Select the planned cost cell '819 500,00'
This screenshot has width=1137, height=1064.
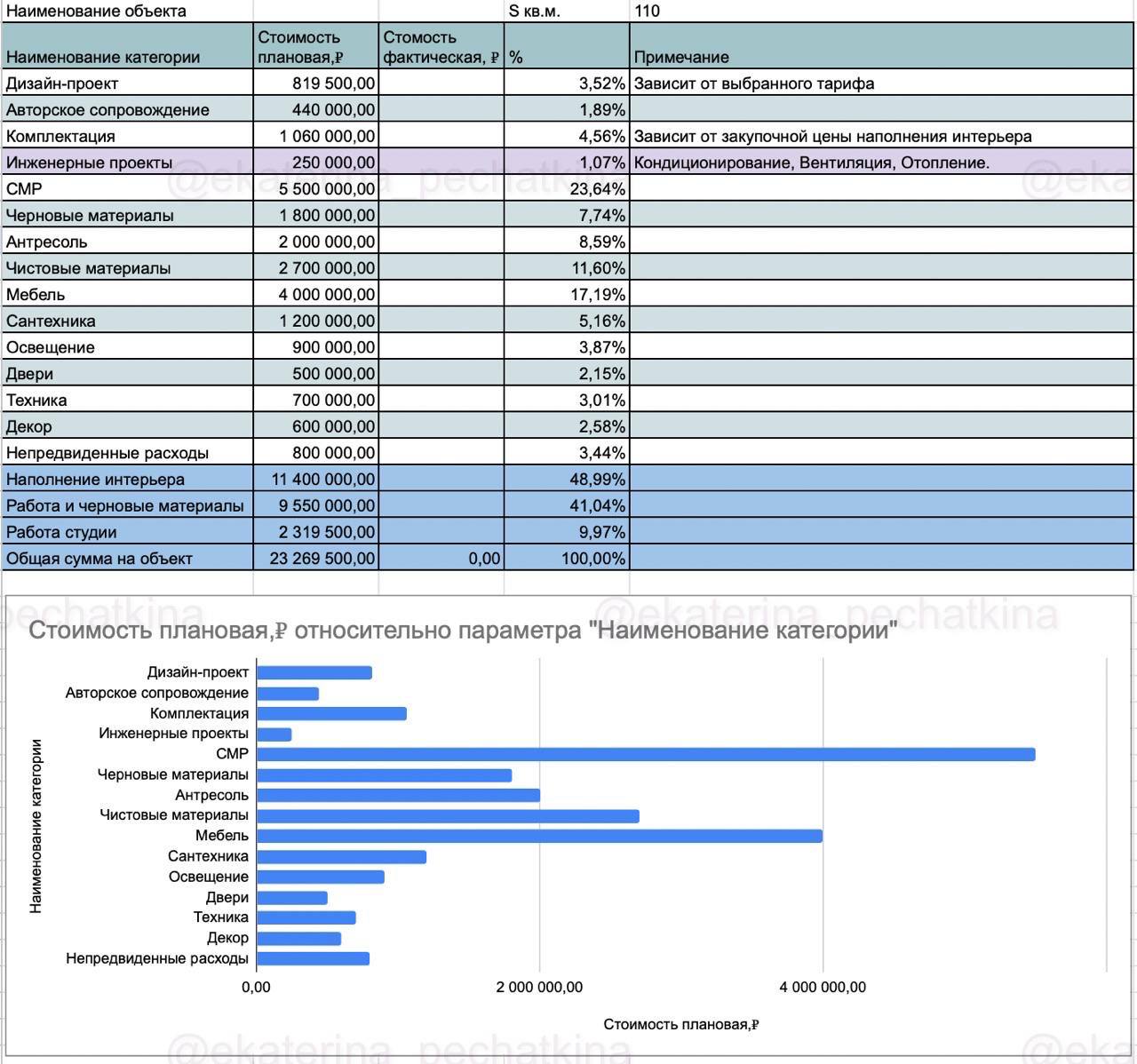(x=316, y=83)
